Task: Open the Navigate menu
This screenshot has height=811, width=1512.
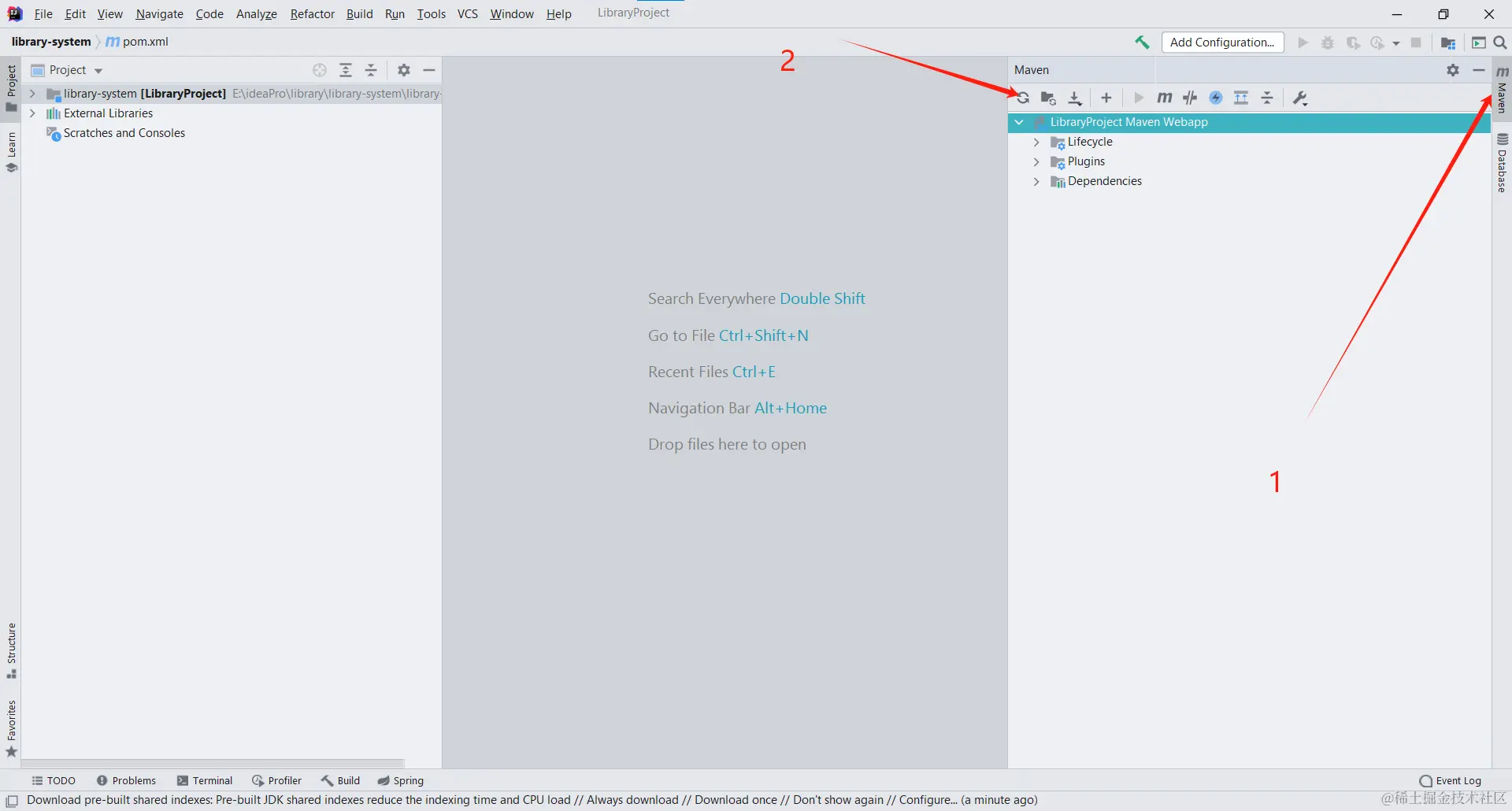Action: tap(159, 14)
